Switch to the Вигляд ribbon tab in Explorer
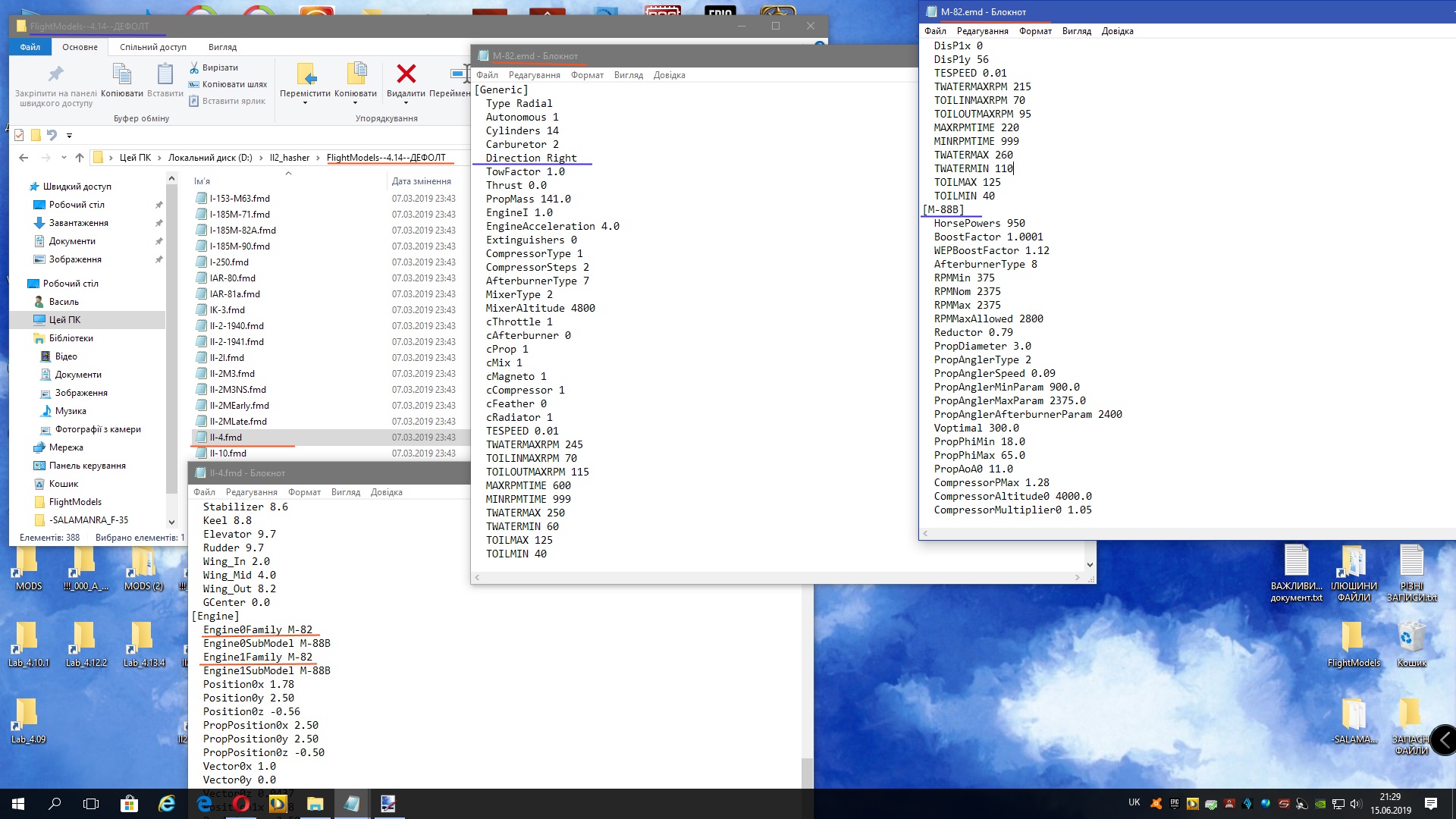1456x819 pixels. [x=222, y=47]
